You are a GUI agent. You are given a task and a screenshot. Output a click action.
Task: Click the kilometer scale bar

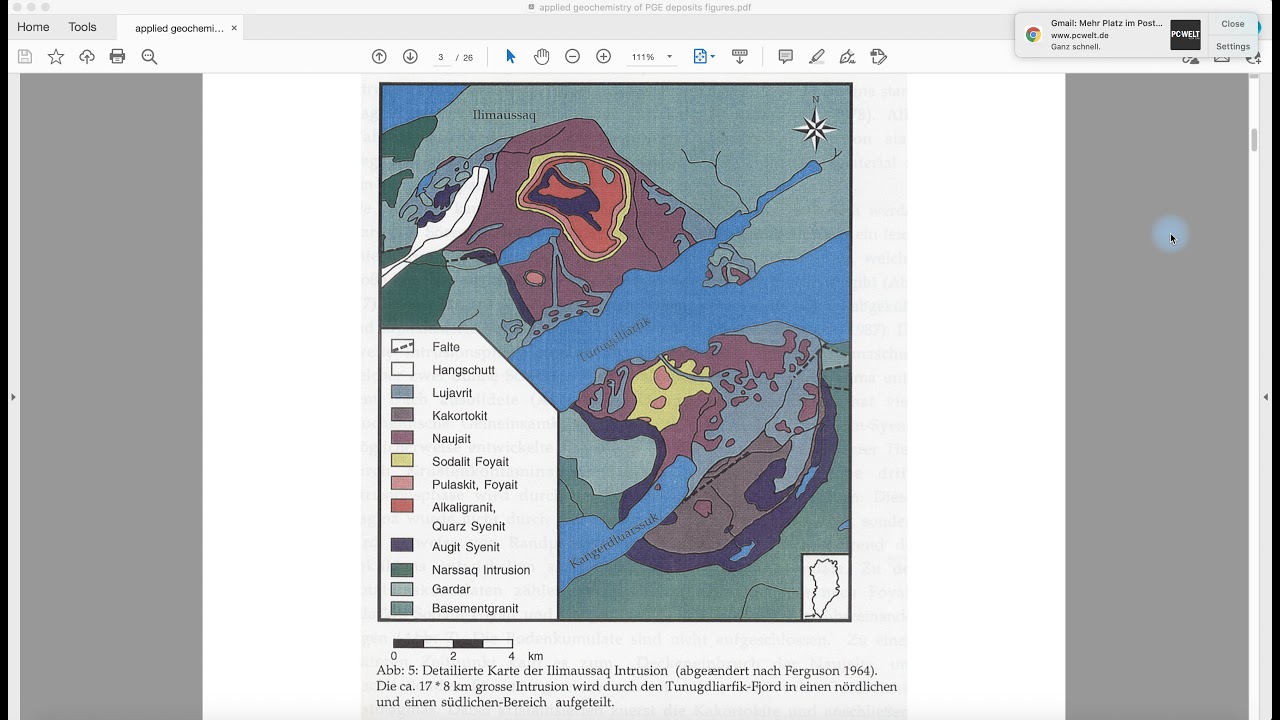pyautogui.click(x=452, y=644)
